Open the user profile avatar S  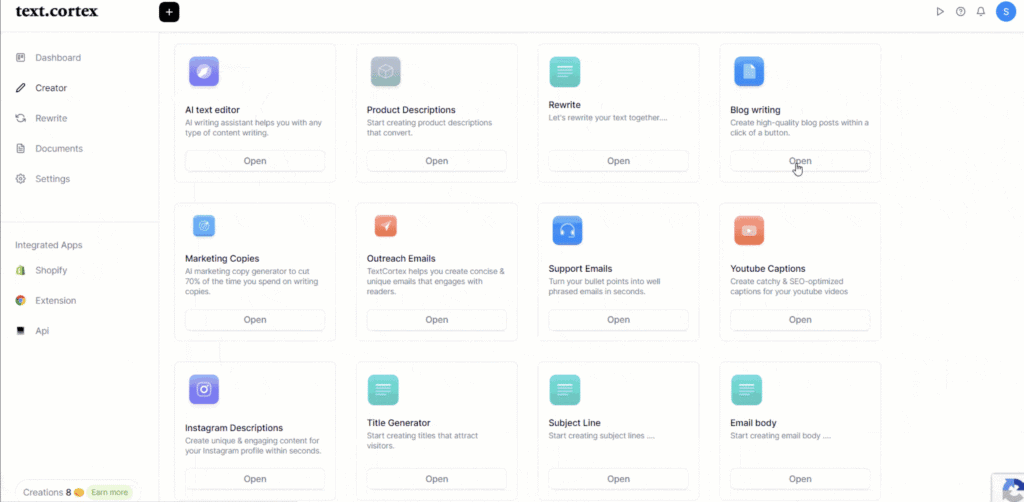pos(1005,12)
